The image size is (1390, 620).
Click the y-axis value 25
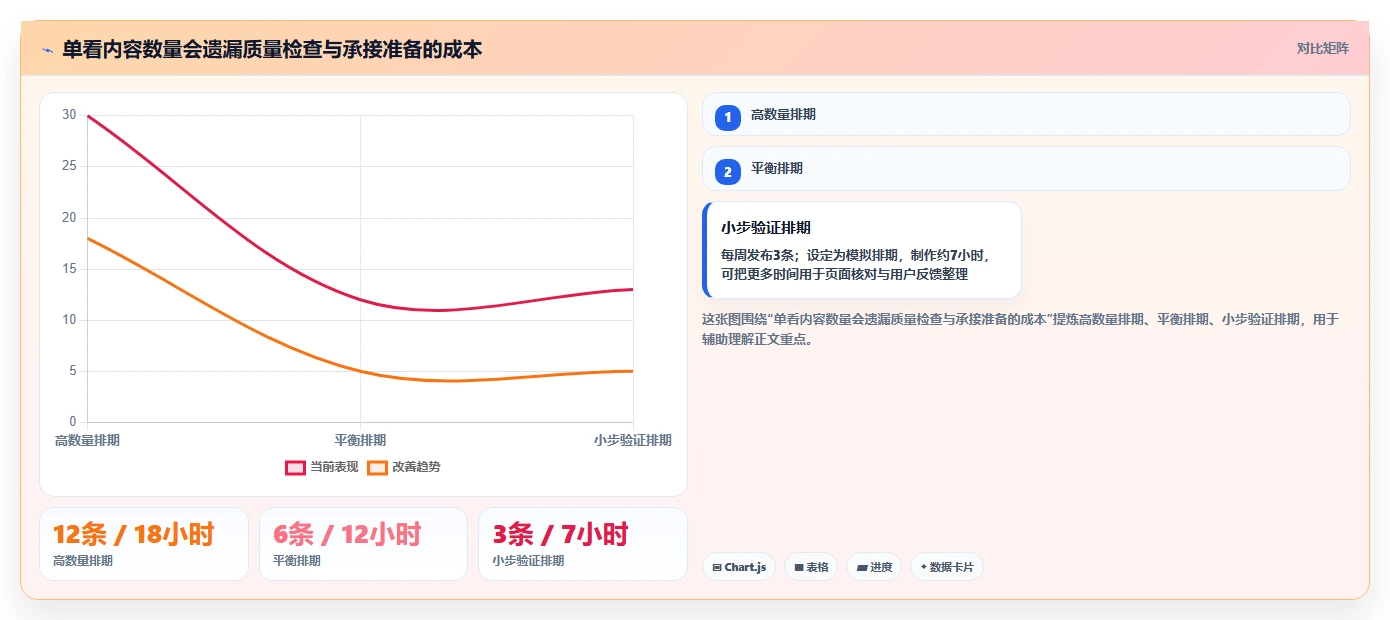coord(69,166)
